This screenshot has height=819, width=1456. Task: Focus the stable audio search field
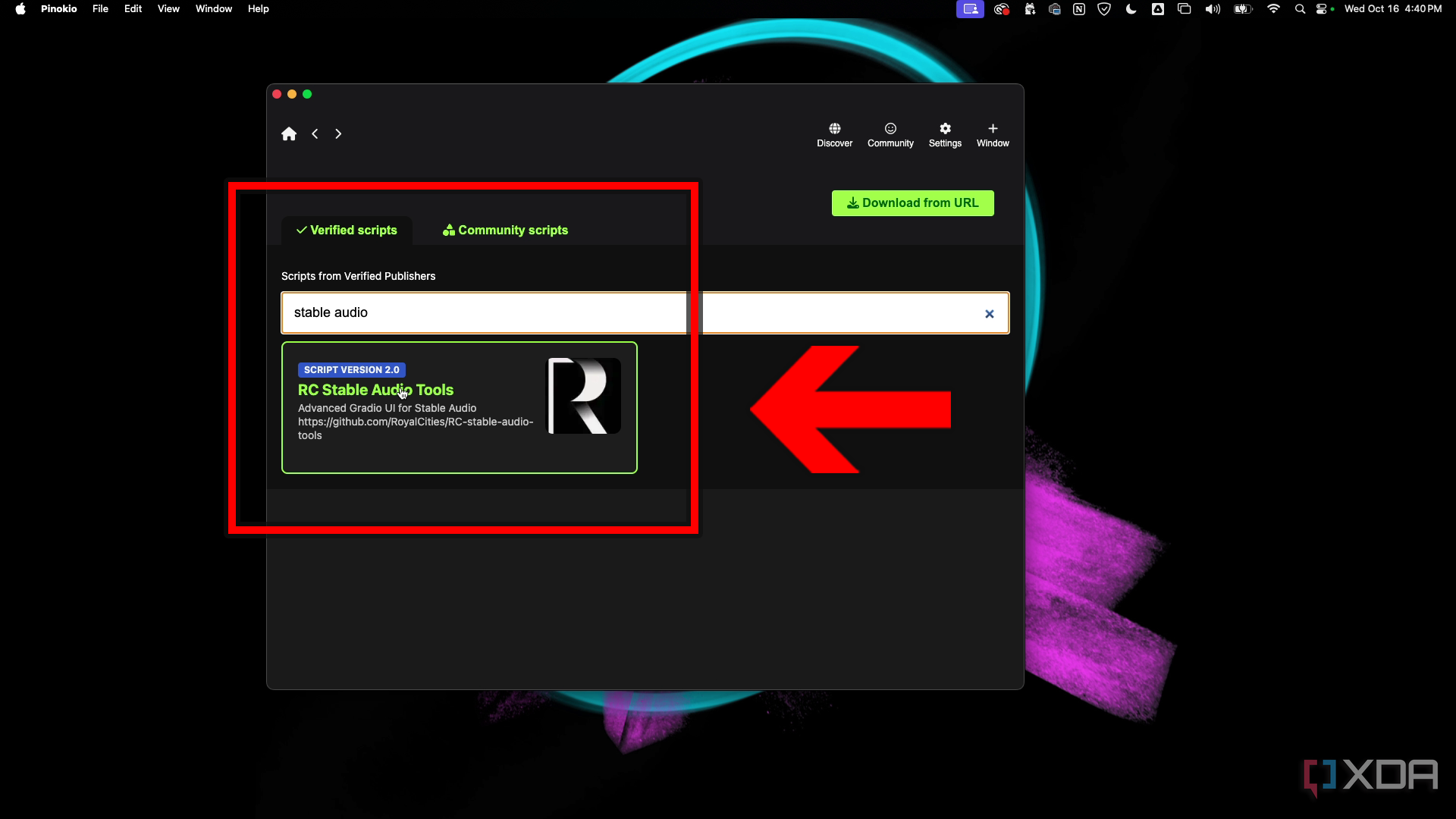(x=645, y=313)
